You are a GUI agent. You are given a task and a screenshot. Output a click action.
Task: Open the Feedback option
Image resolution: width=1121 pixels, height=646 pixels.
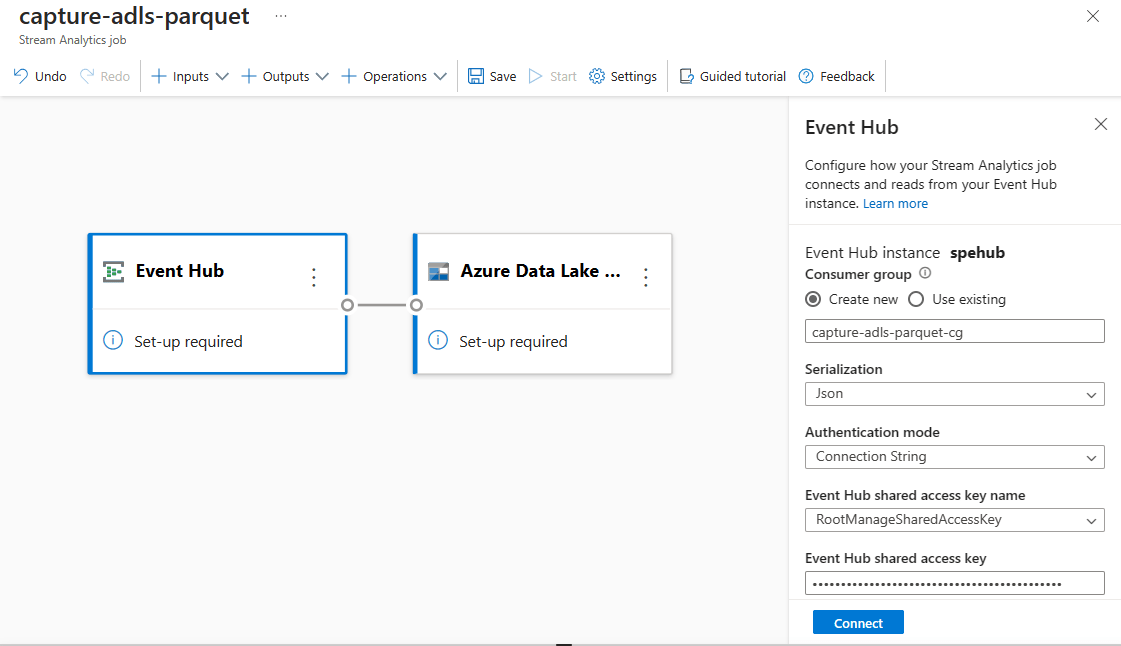point(836,75)
